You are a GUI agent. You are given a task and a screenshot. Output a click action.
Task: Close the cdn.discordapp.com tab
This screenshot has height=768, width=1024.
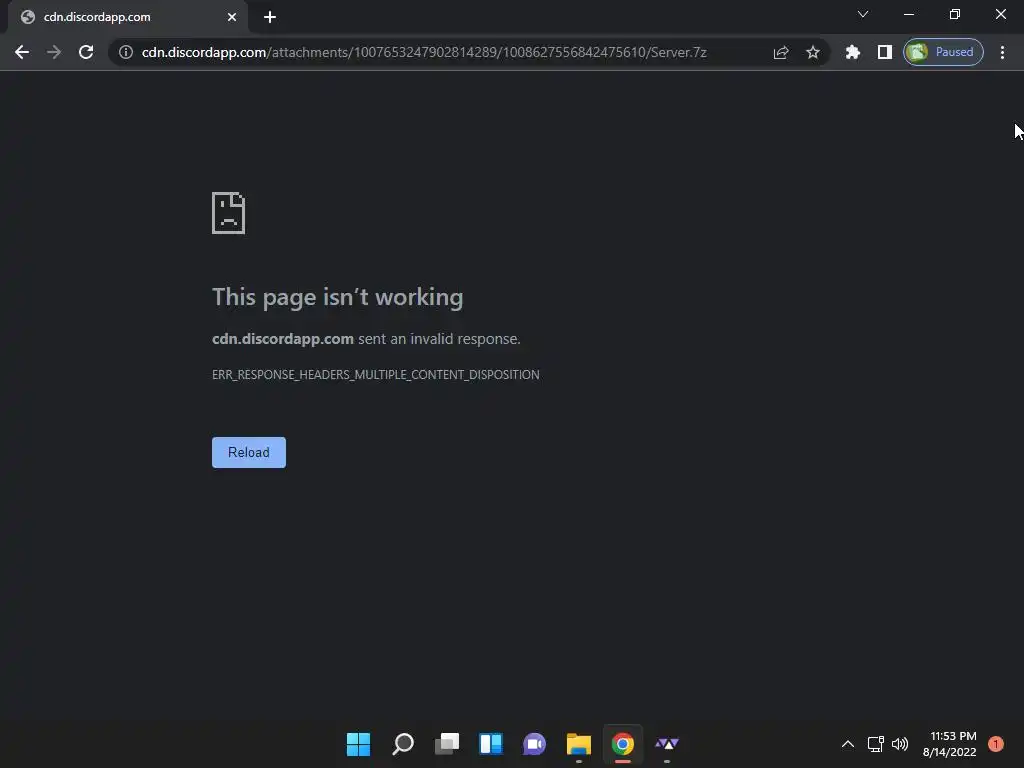point(232,17)
